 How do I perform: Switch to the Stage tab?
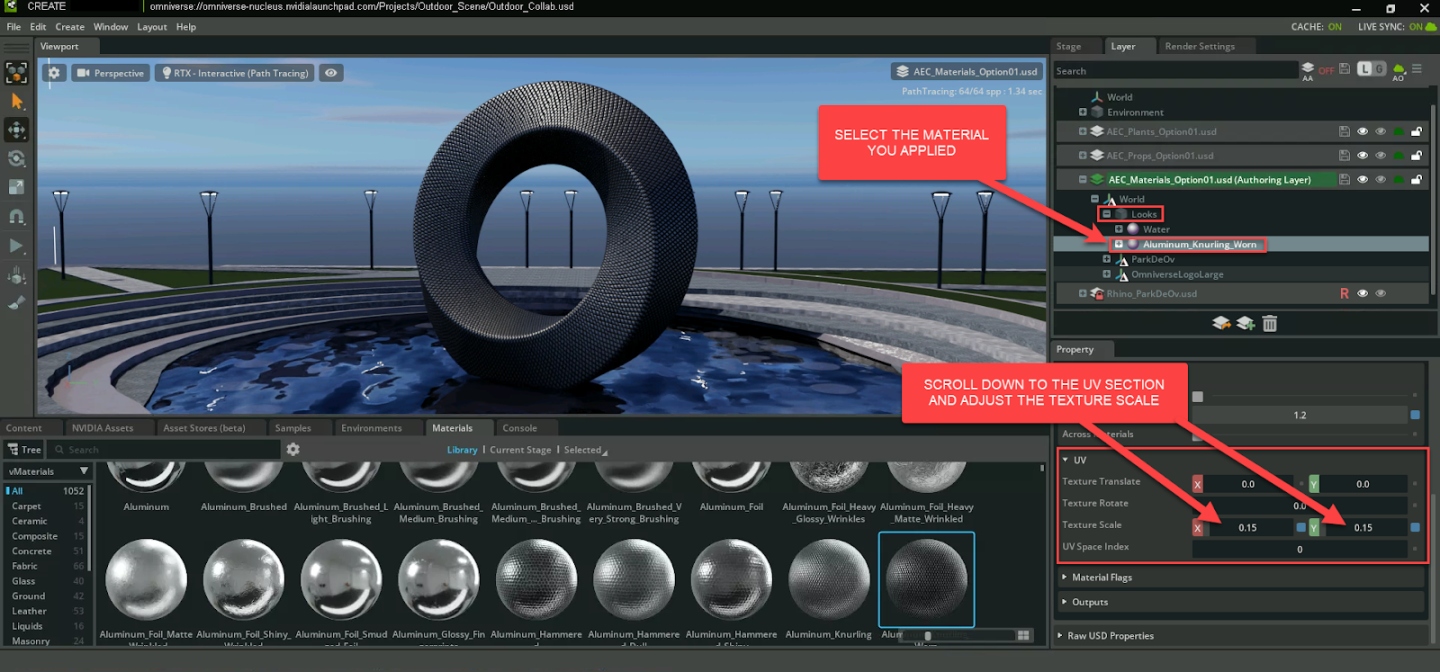click(1068, 46)
